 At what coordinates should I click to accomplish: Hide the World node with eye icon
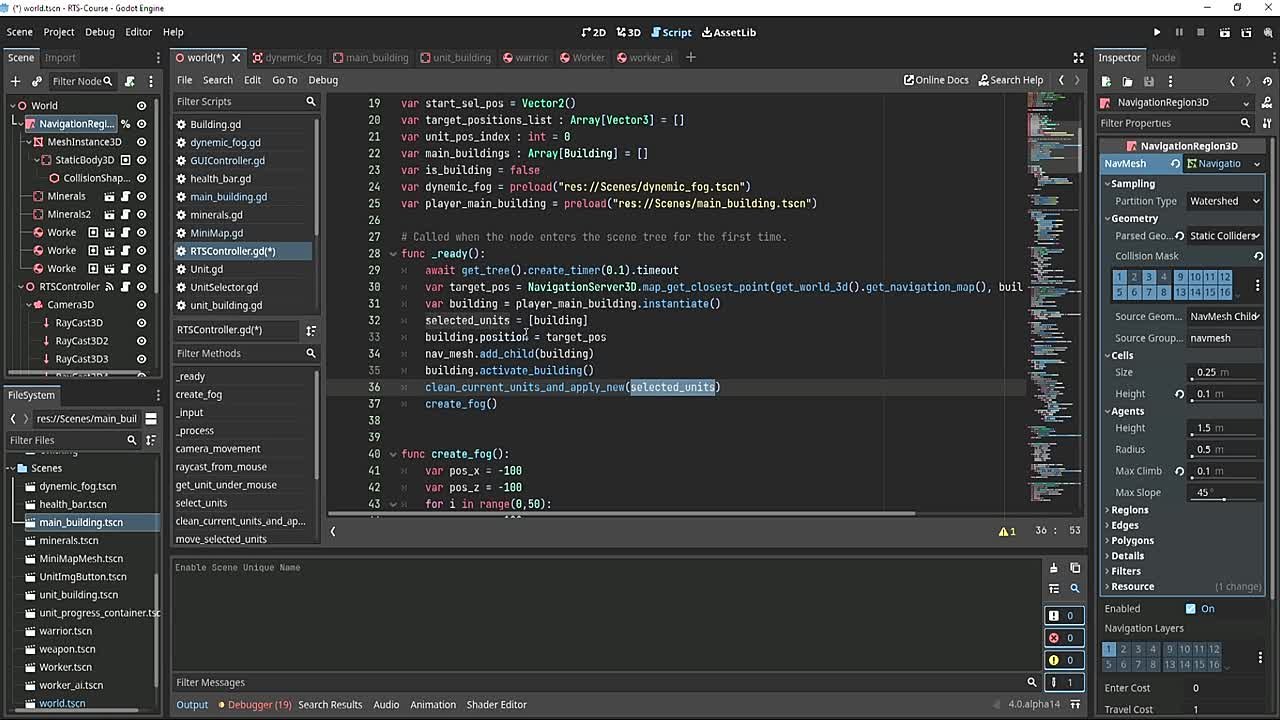point(141,106)
